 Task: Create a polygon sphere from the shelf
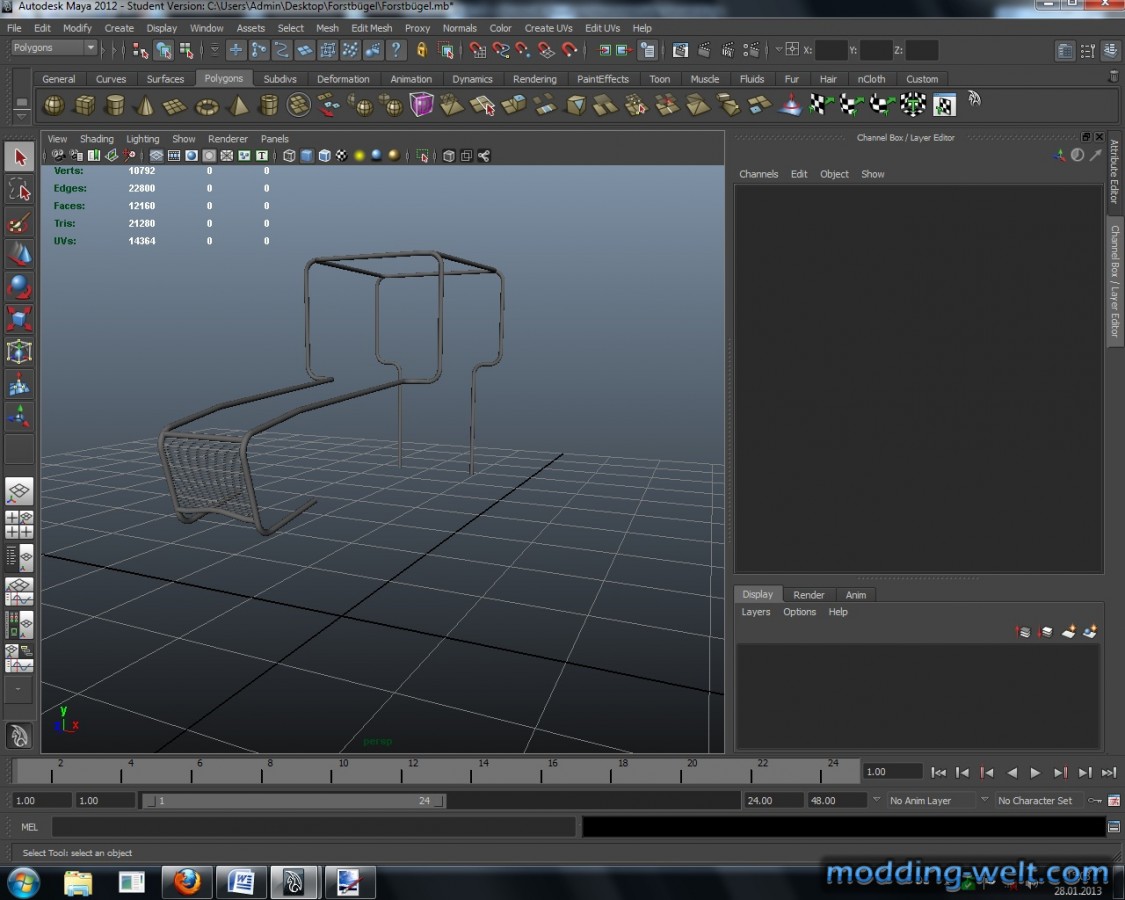pyautogui.click(x=54, y=106)
